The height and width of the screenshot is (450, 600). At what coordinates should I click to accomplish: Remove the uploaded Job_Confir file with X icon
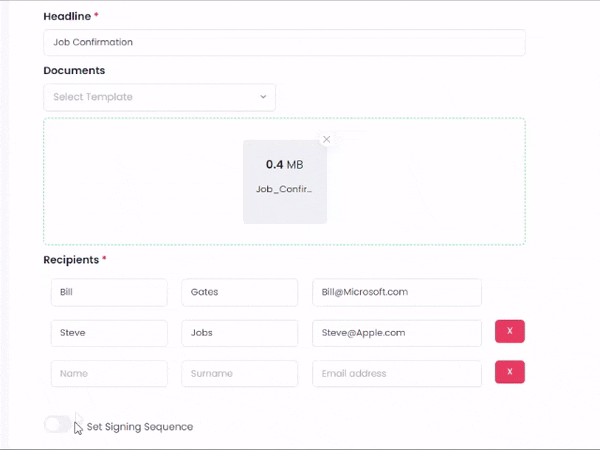(x=326, y=139)
